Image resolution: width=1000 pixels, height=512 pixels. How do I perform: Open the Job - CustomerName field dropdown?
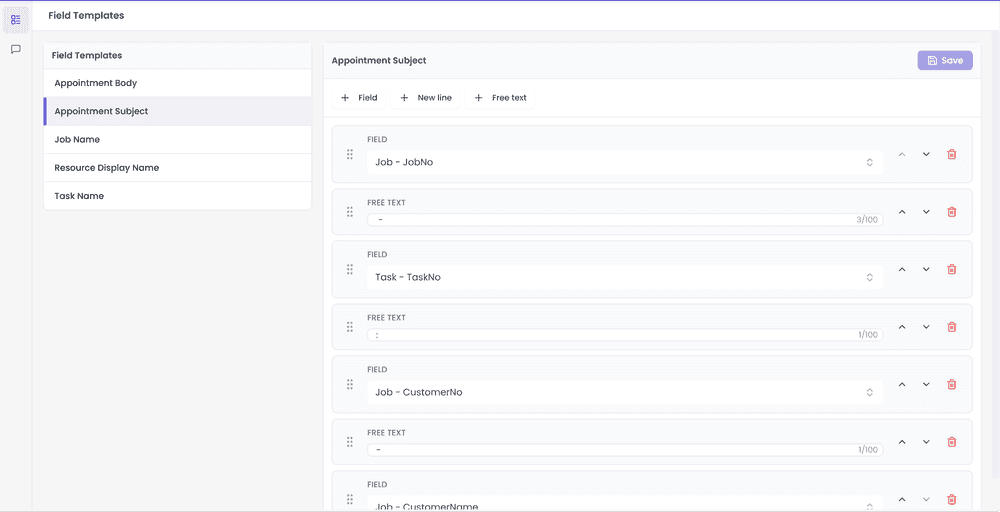[x=625, y=504]
